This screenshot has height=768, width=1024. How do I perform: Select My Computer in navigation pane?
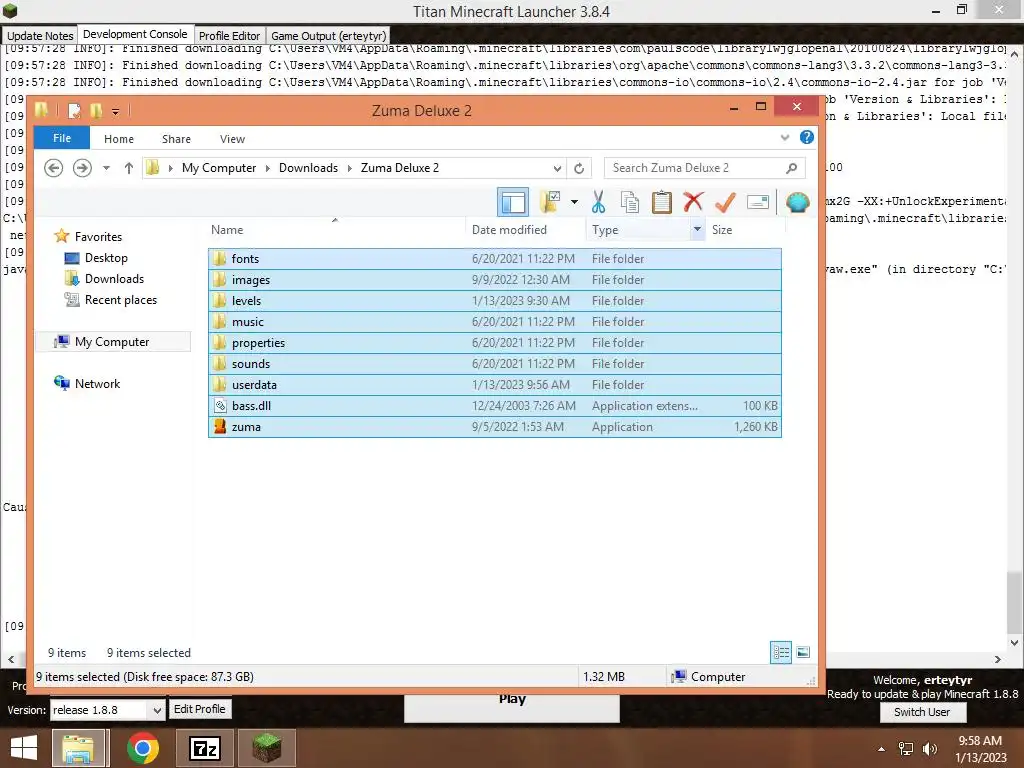coord(112,342)
